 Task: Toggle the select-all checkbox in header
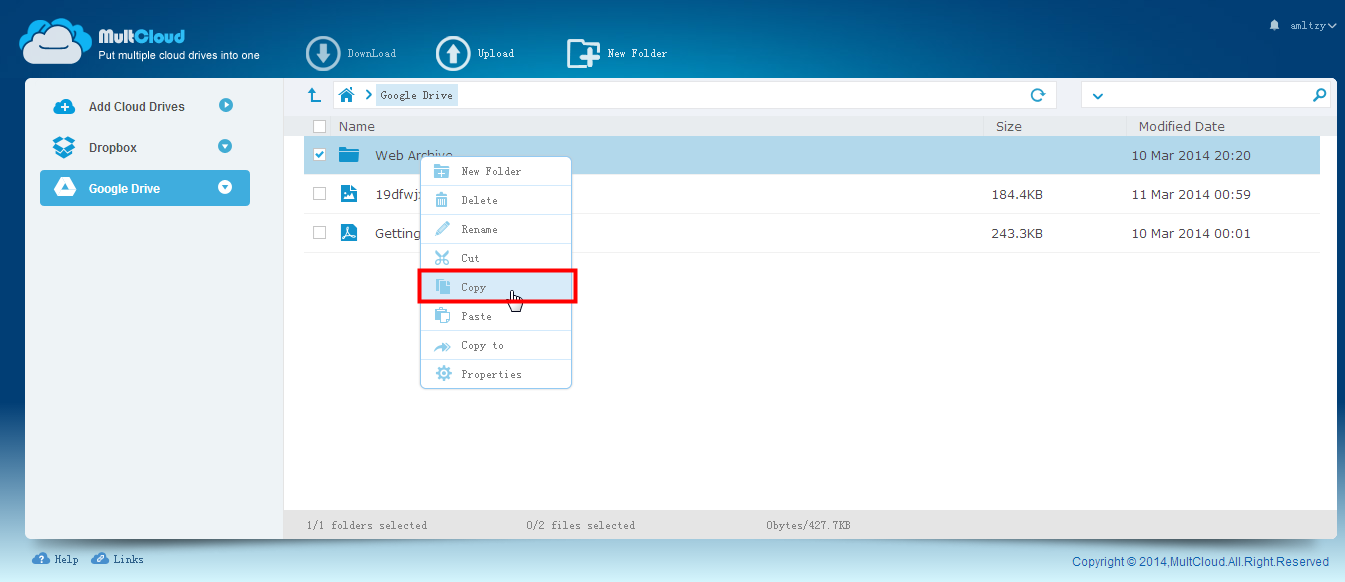tap(319, 126)
